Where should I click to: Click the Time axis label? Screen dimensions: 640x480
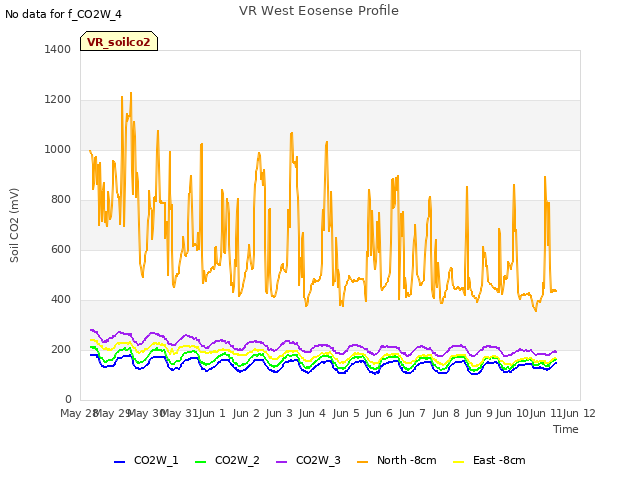pyautogui.click(x=566, y=429)
